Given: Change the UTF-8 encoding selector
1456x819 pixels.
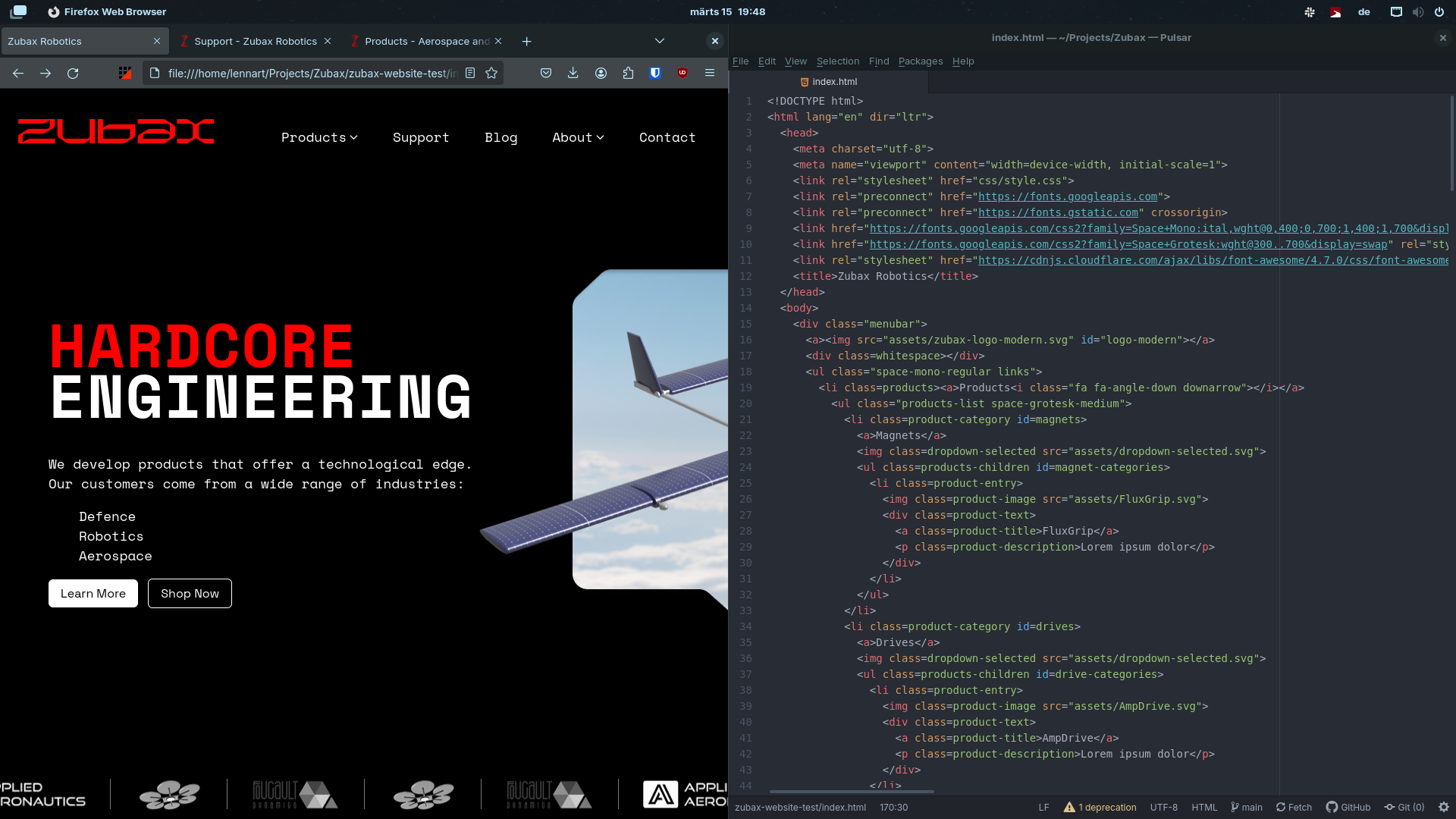Looking at the screenshot, I should coord(1163,808).
